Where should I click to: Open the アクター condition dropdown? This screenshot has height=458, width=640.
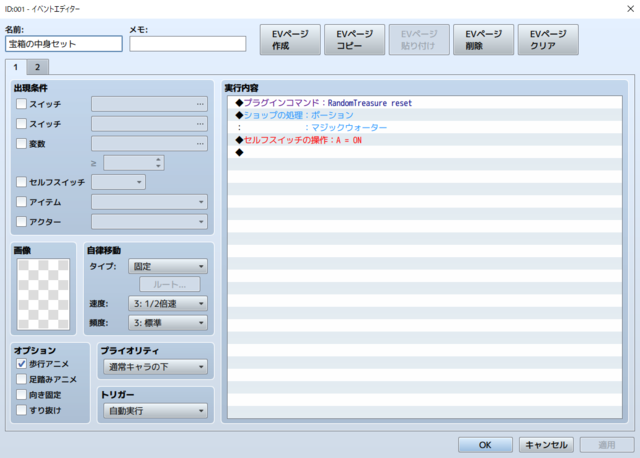[149, 222]
